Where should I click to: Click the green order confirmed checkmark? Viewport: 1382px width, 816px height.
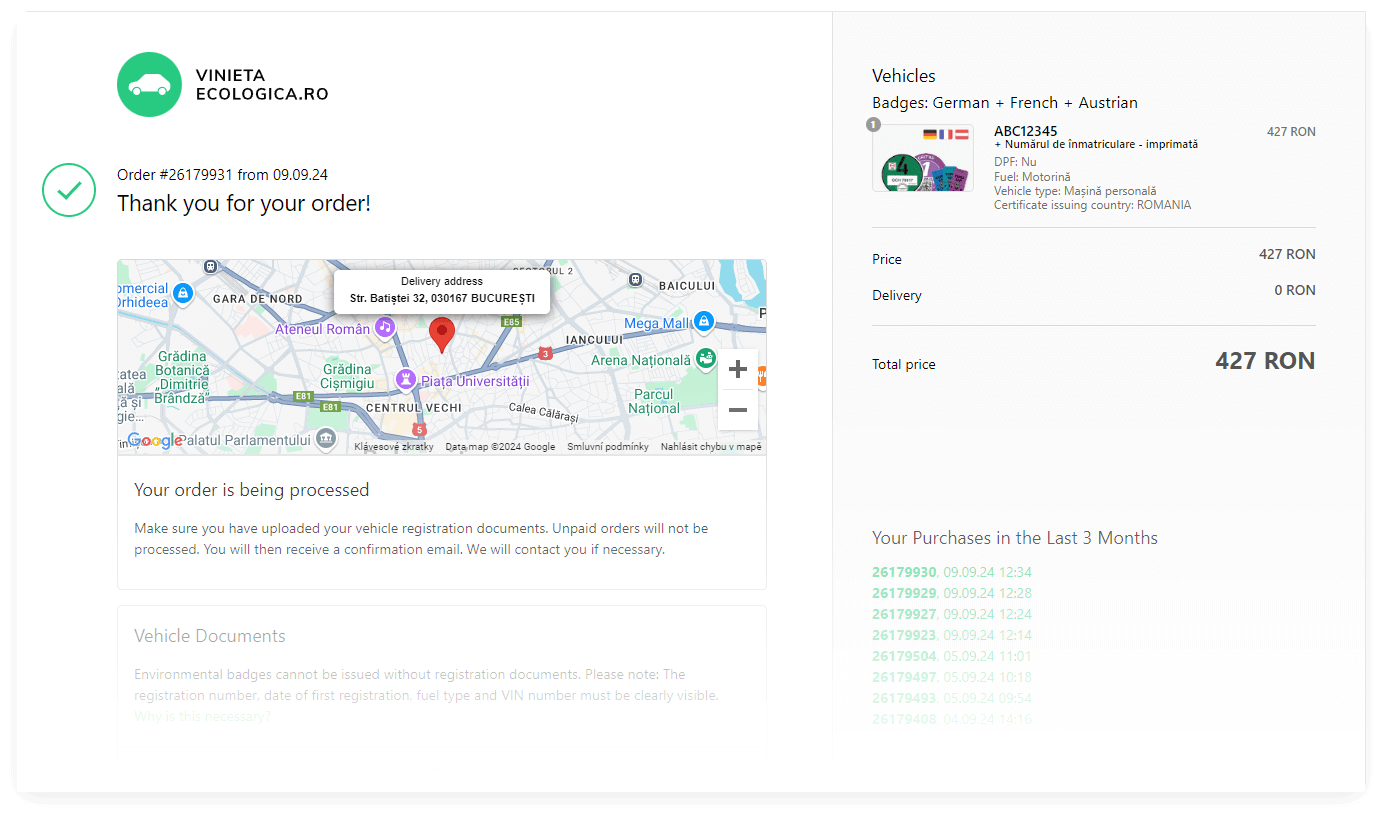coord(68,189)
